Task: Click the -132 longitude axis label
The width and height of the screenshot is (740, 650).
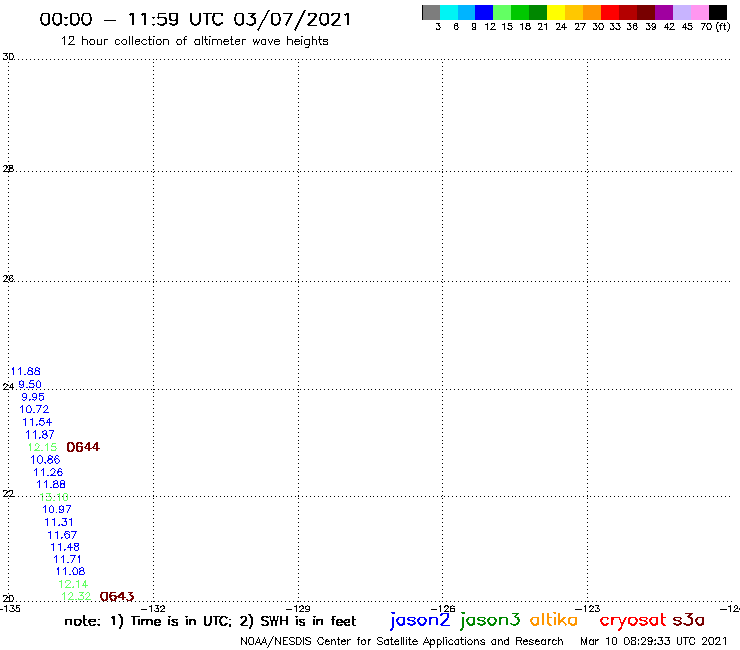Action: tap(153, 609)
